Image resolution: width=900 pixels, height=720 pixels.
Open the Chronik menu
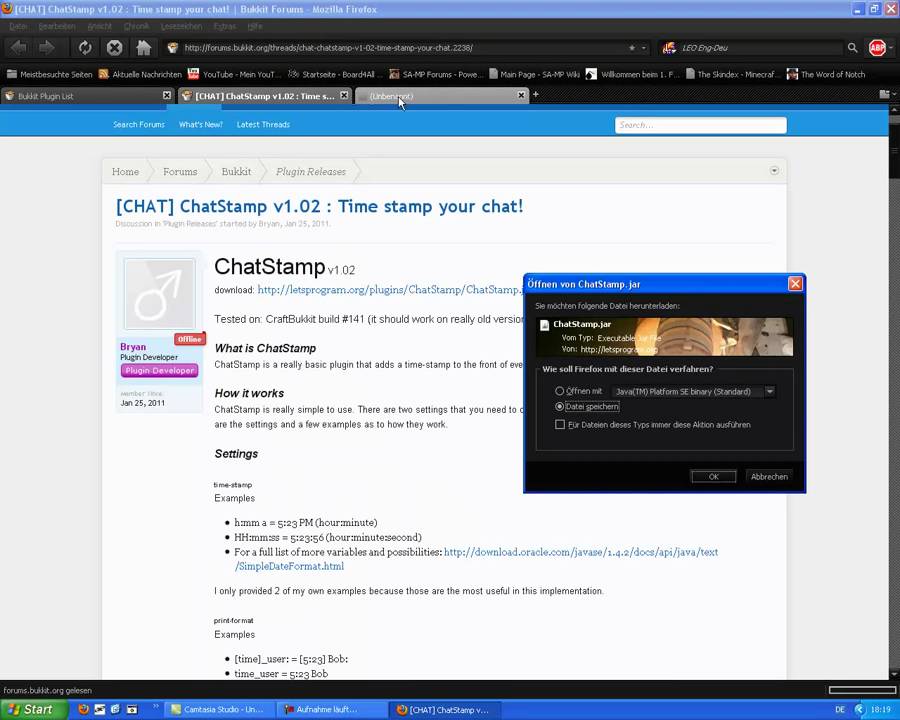point(136,26)
